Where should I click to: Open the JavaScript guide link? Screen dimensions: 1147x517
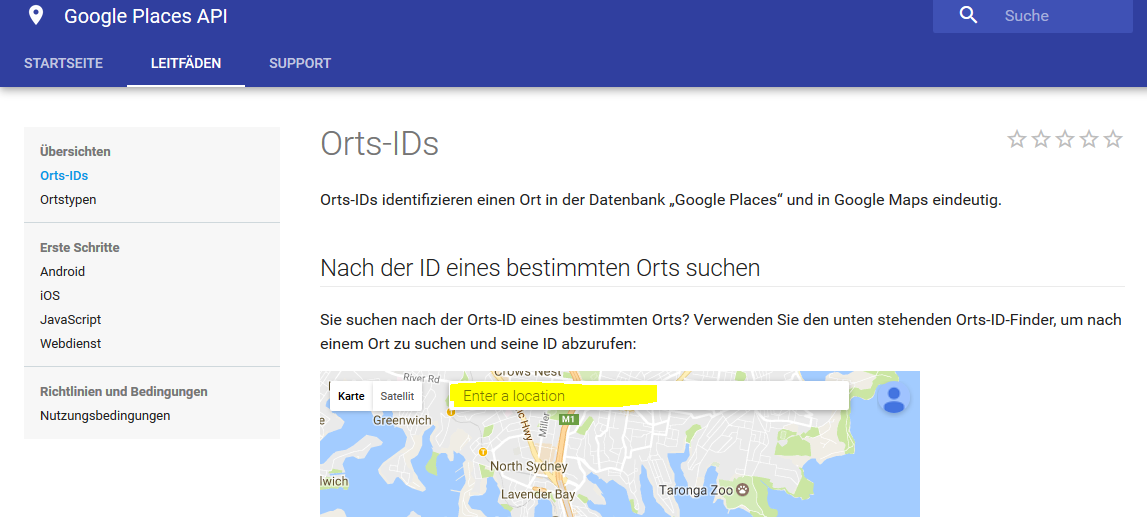point(71,320)
